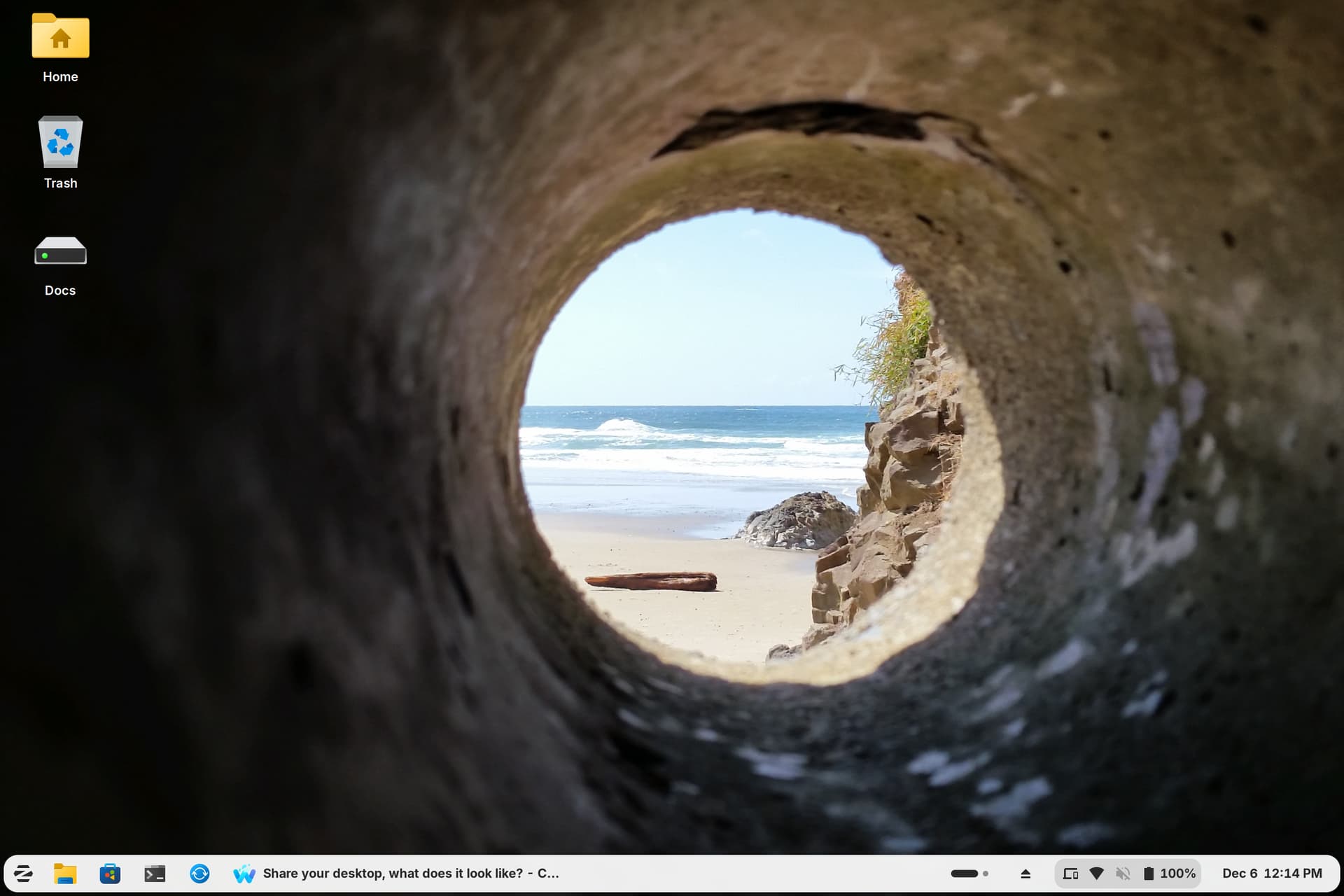
Task: Open the Wi-Fi network indicator
Action: coord(1097,873)
